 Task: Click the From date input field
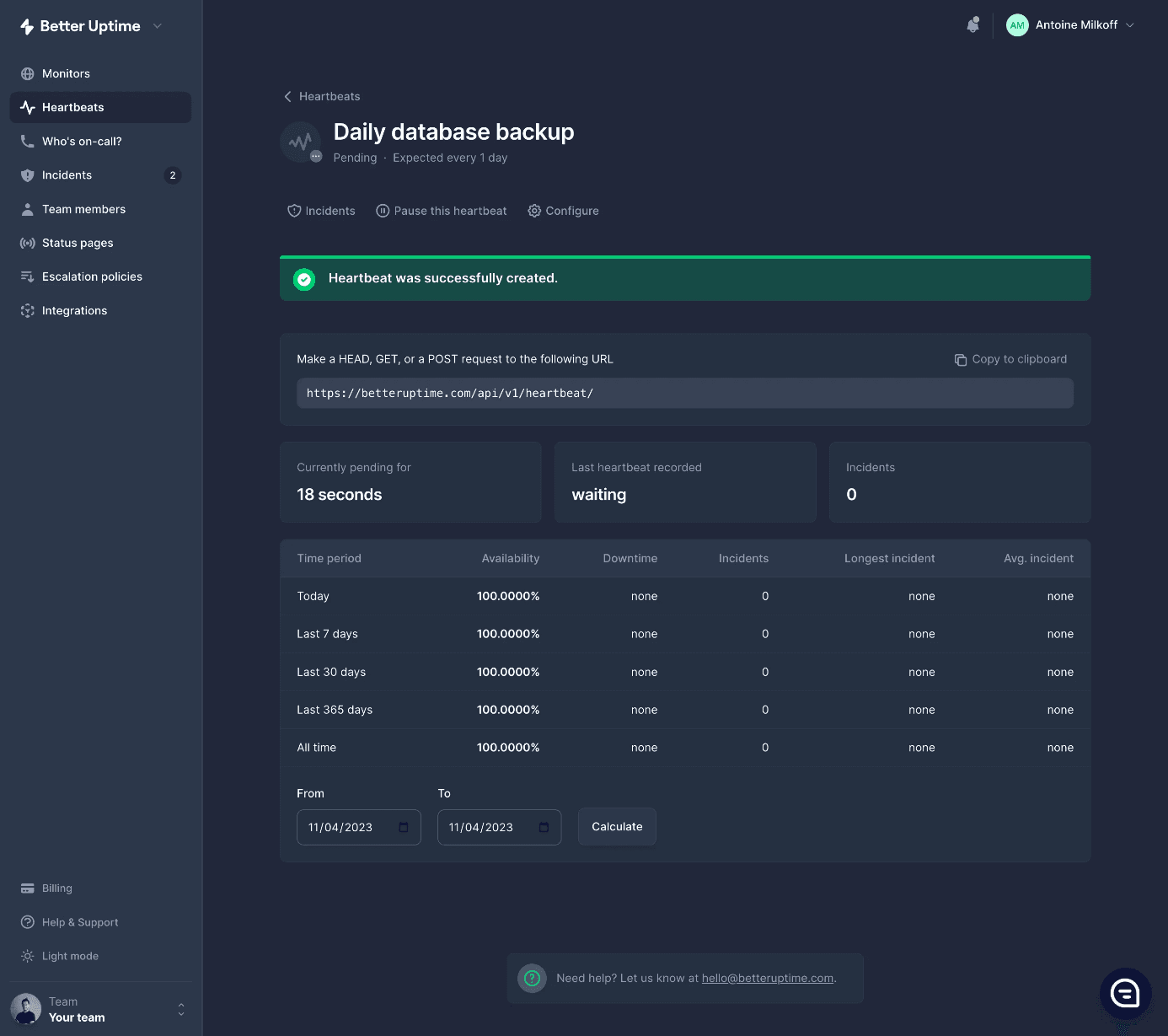(359, 828)
